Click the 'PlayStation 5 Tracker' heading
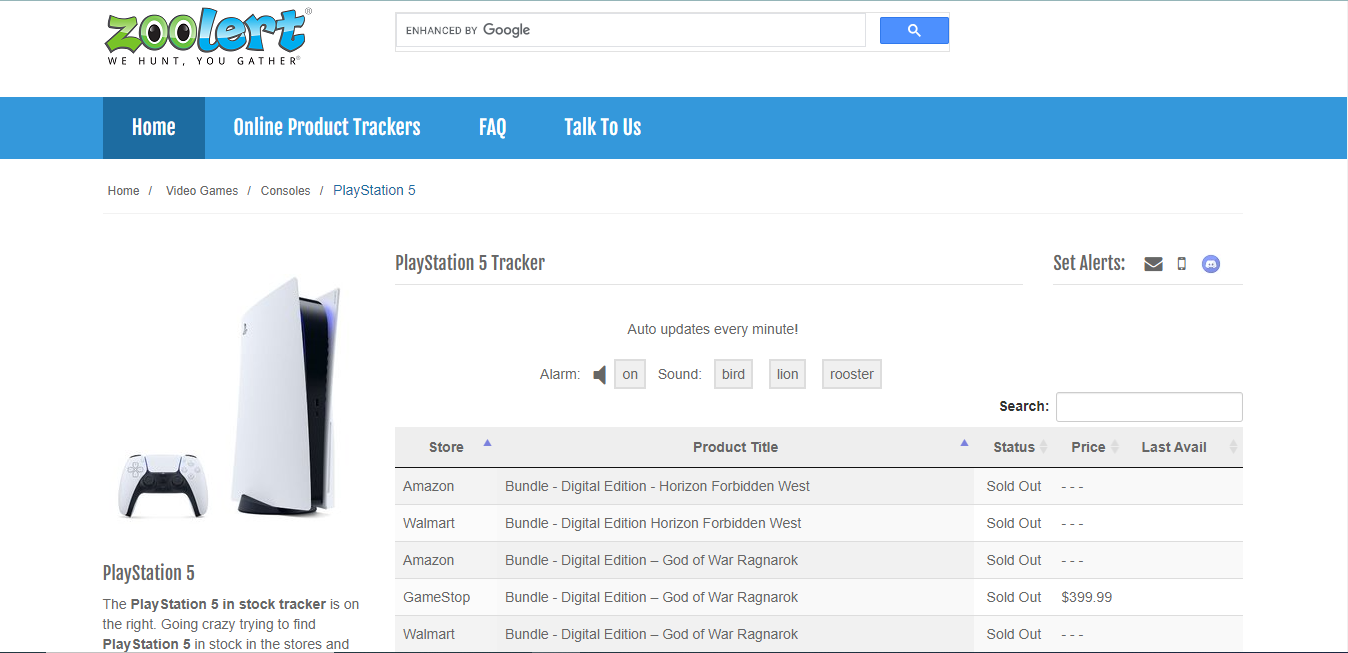The height and width of the screenshot is (653, 1348). click(470, 263)
